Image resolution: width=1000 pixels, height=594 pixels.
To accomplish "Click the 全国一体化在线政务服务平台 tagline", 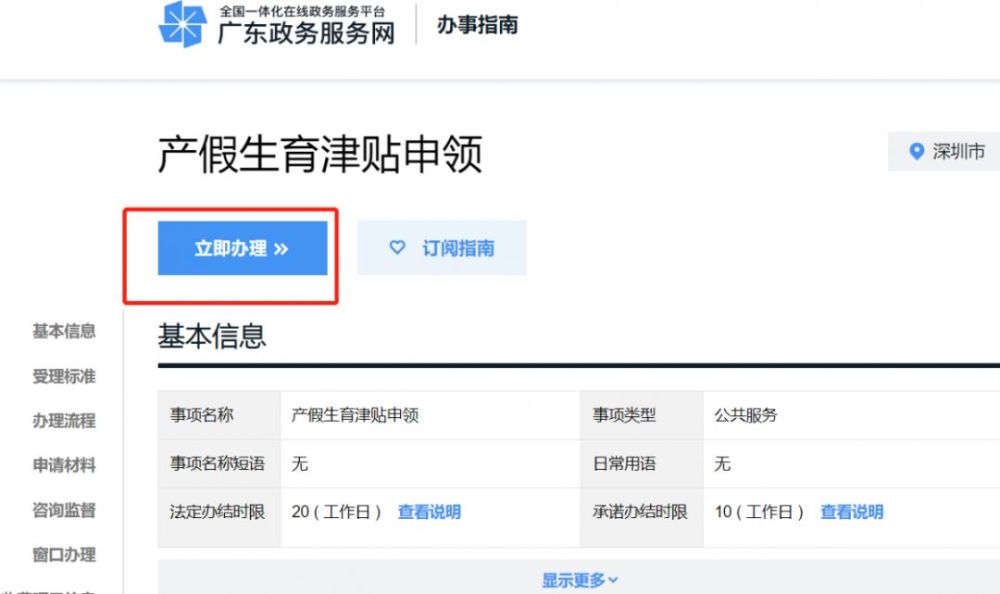I will pyautogui.click(x=302, y=11).
